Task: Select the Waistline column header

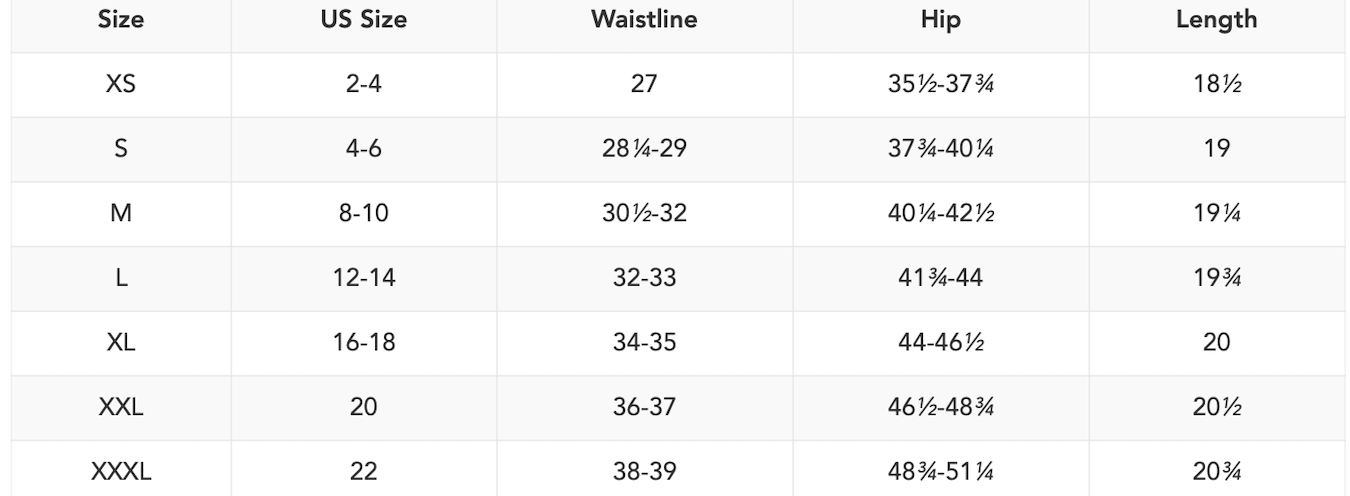Action: point(644,20)
